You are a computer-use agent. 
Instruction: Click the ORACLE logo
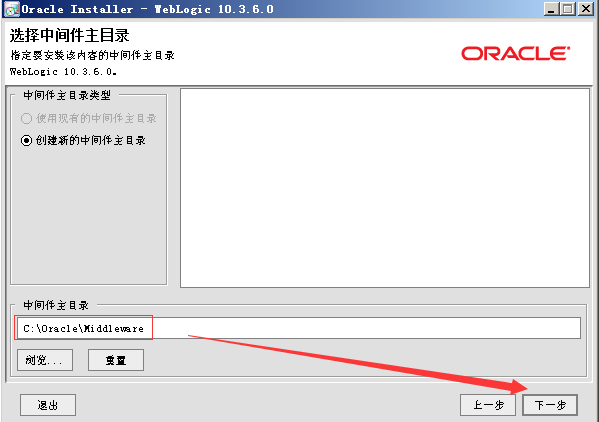516,53
